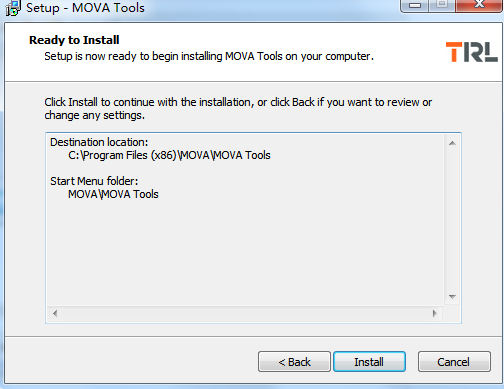Minimize the Setup window
This screenshot has width=504, height=389.
415,5
